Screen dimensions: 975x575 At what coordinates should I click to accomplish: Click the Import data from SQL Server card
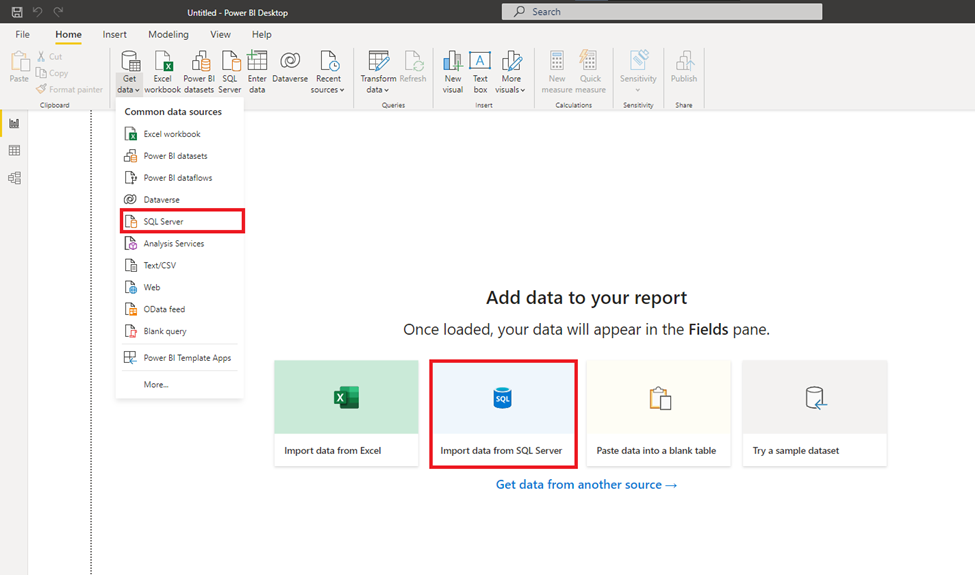coord(502,413)
